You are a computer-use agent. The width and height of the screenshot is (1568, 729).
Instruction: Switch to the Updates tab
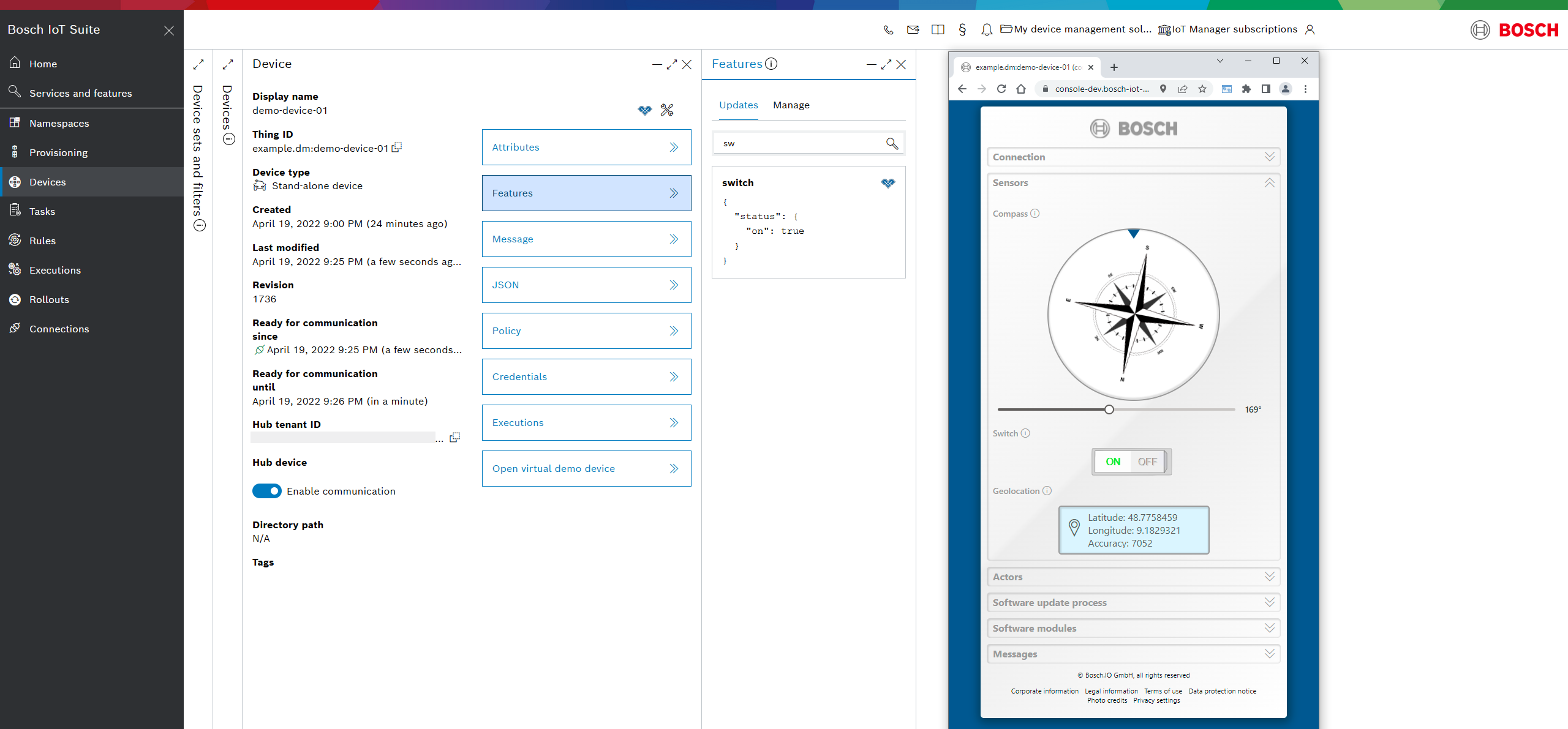pos(738,105)
